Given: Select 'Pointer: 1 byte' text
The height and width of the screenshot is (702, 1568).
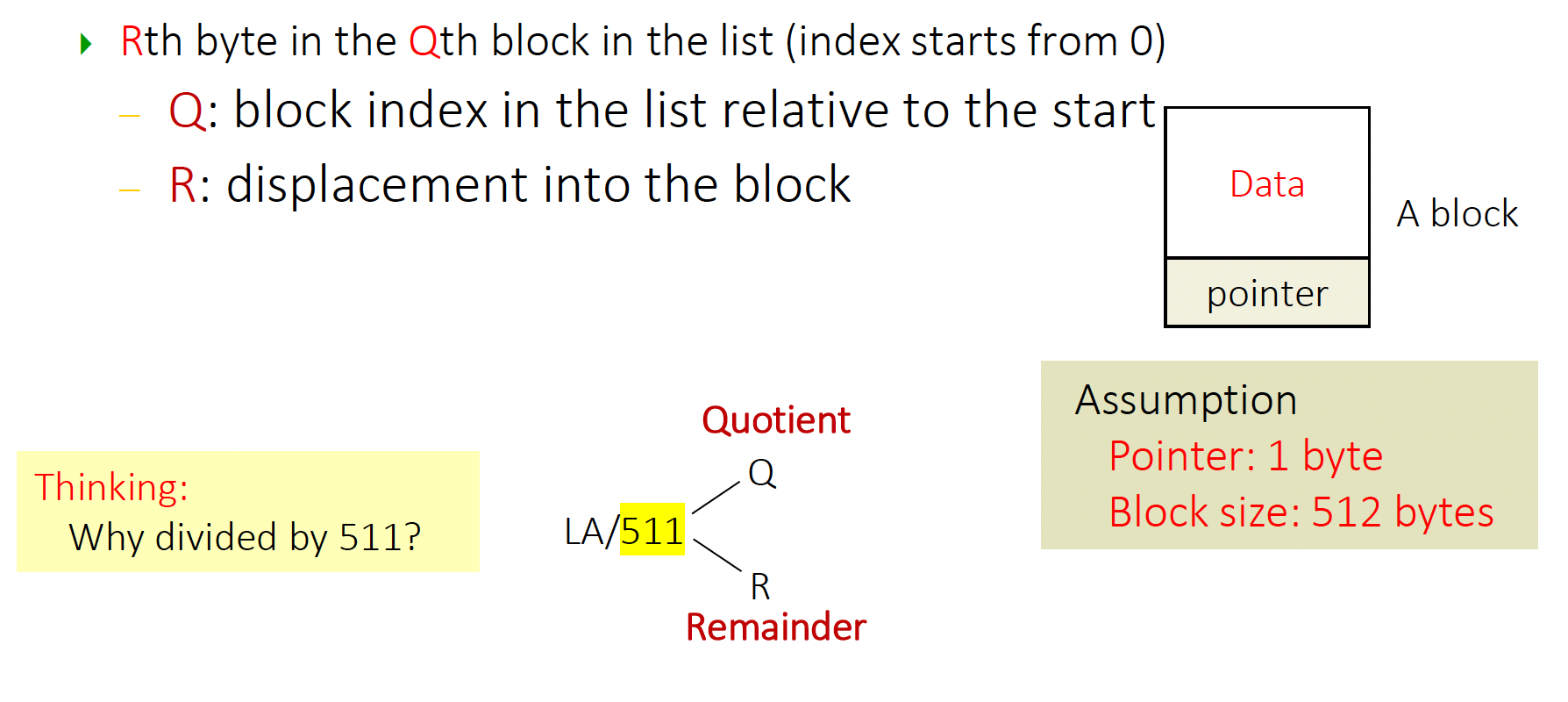Looking at the screenshot, I should (x=1245, y=456).
